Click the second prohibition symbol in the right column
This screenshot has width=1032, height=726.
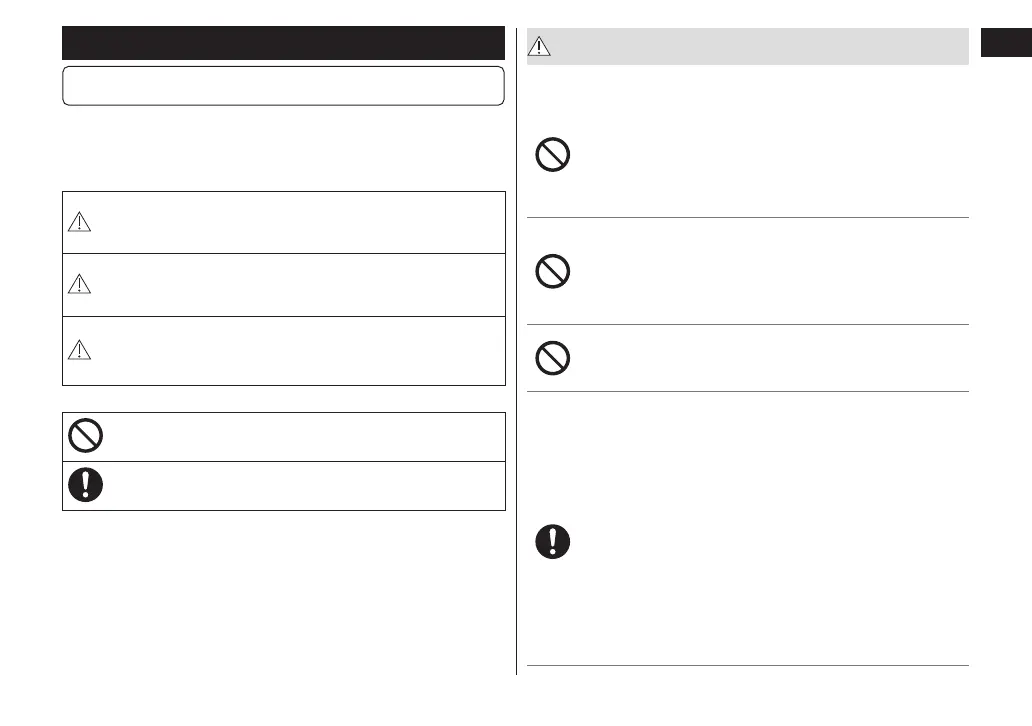553,272
